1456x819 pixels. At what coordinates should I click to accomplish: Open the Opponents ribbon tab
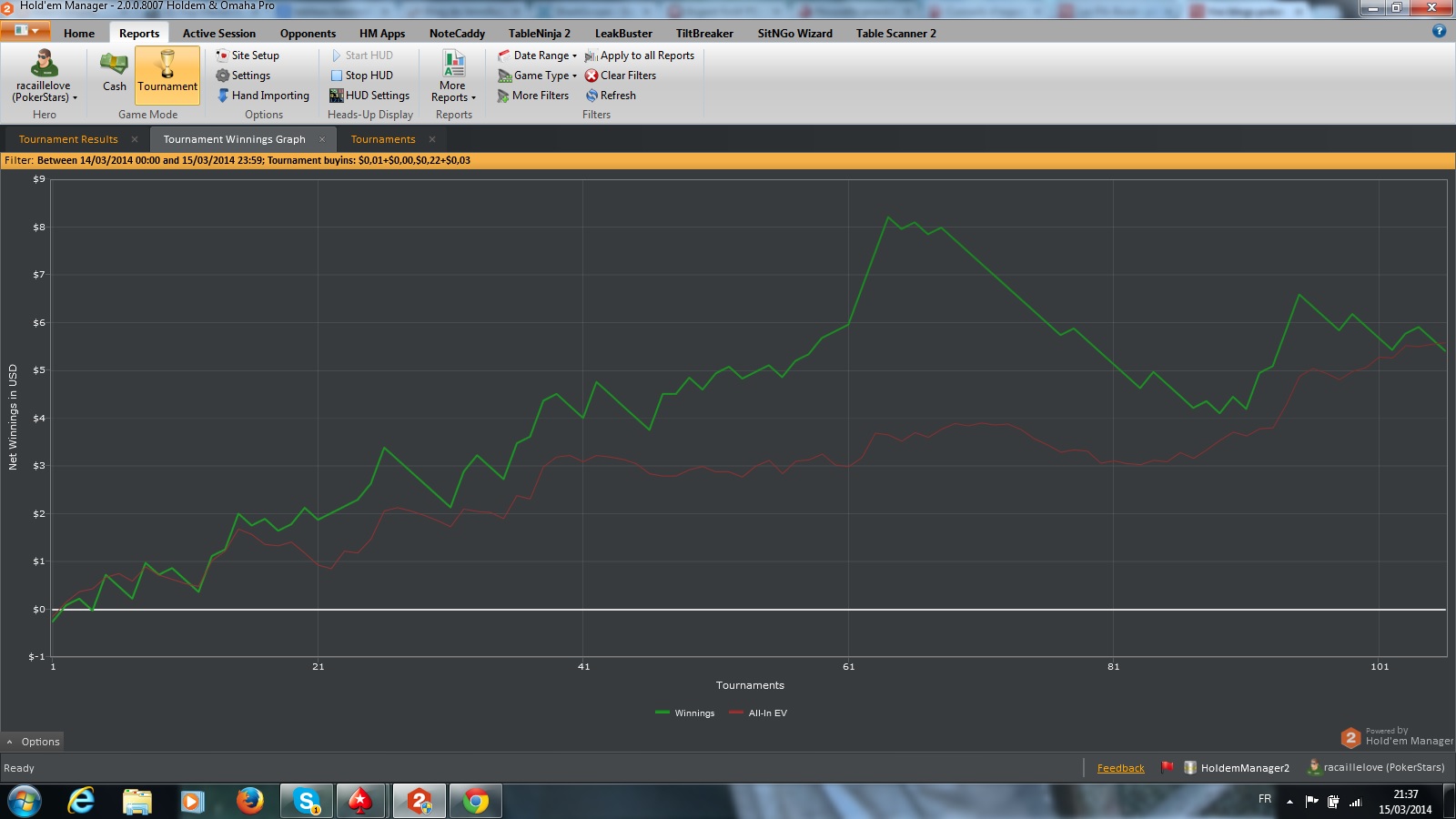(x=308, y=34)
